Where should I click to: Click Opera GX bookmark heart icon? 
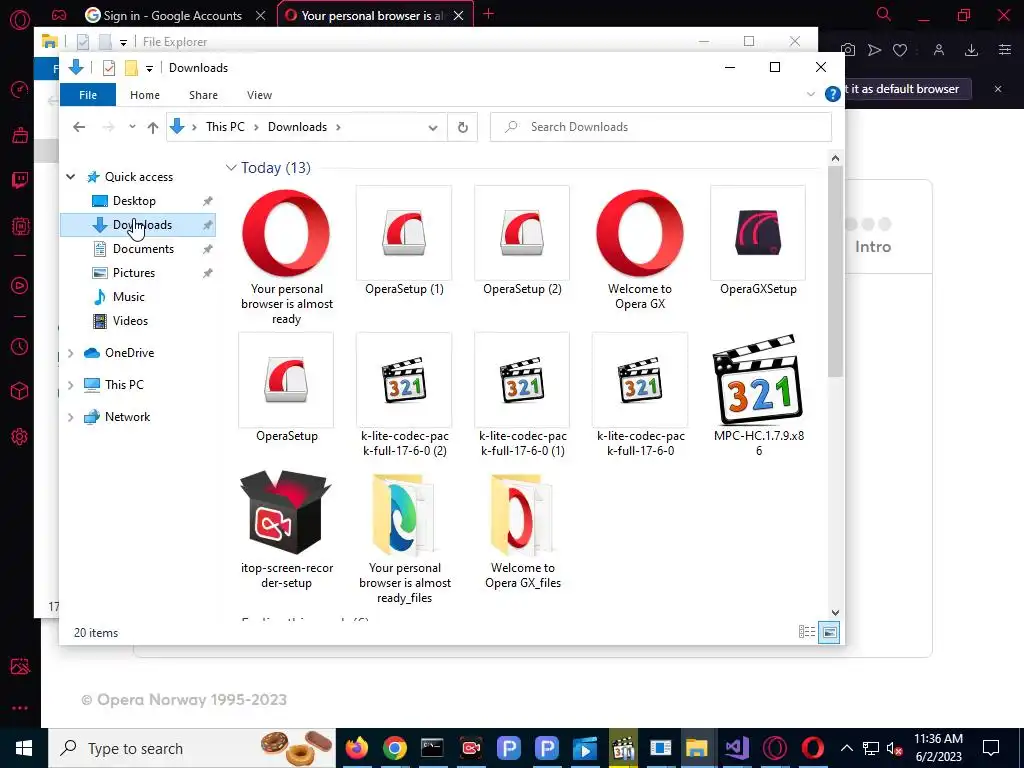900,50
